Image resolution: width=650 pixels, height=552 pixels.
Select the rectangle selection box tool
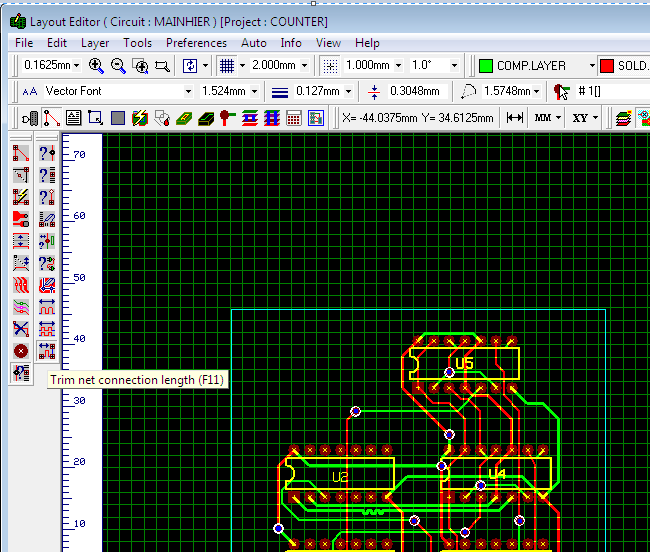click(95, 119)
